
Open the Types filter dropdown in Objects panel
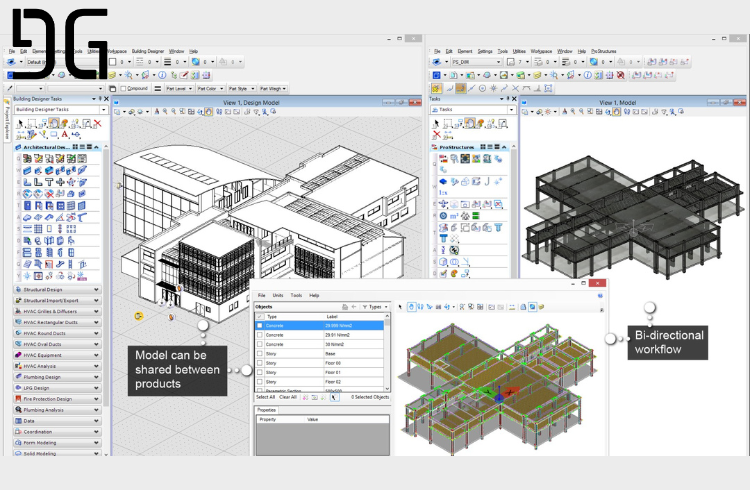(x=375, y=307)
